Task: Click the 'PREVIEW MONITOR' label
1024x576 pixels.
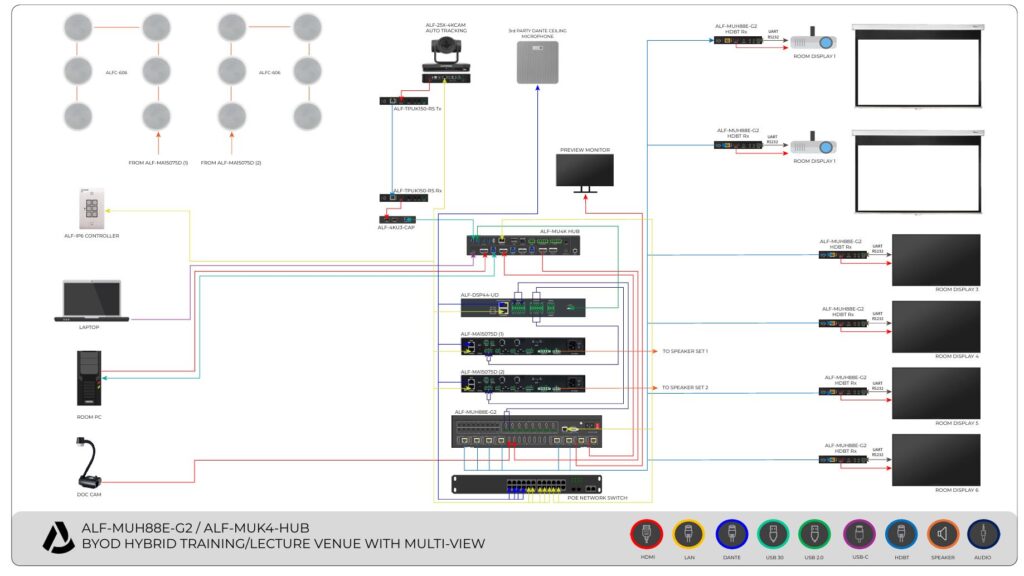Action: coord(585,150)
